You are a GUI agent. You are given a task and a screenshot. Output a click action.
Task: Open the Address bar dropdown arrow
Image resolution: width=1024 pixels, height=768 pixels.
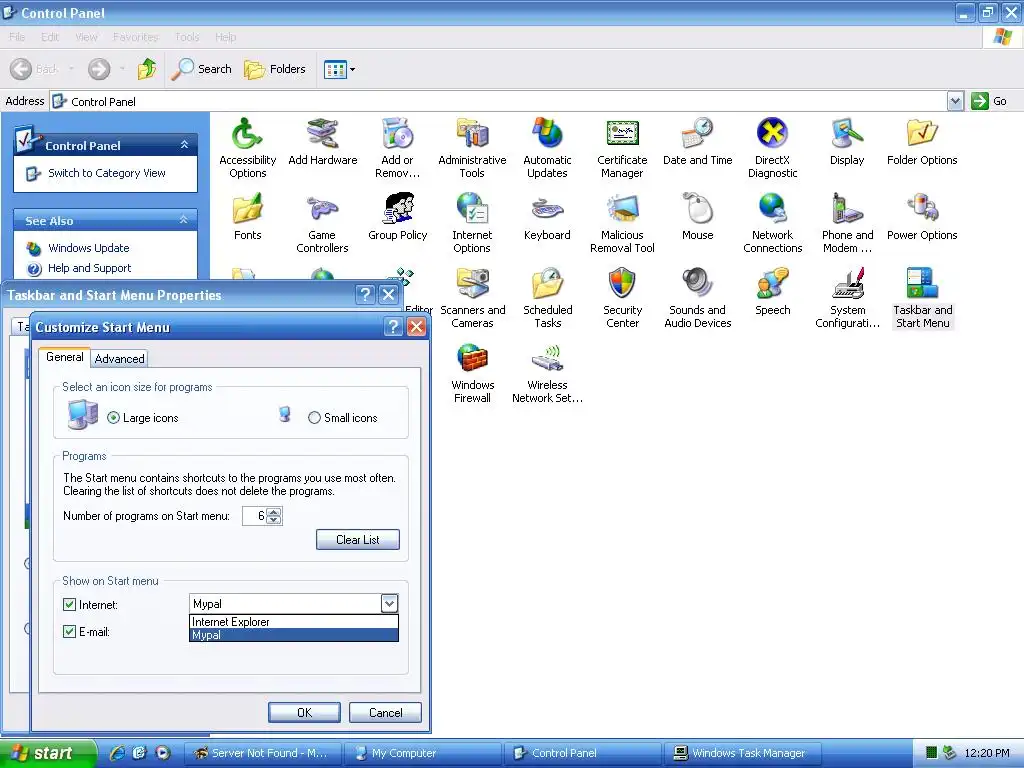(x=955, y=101)
